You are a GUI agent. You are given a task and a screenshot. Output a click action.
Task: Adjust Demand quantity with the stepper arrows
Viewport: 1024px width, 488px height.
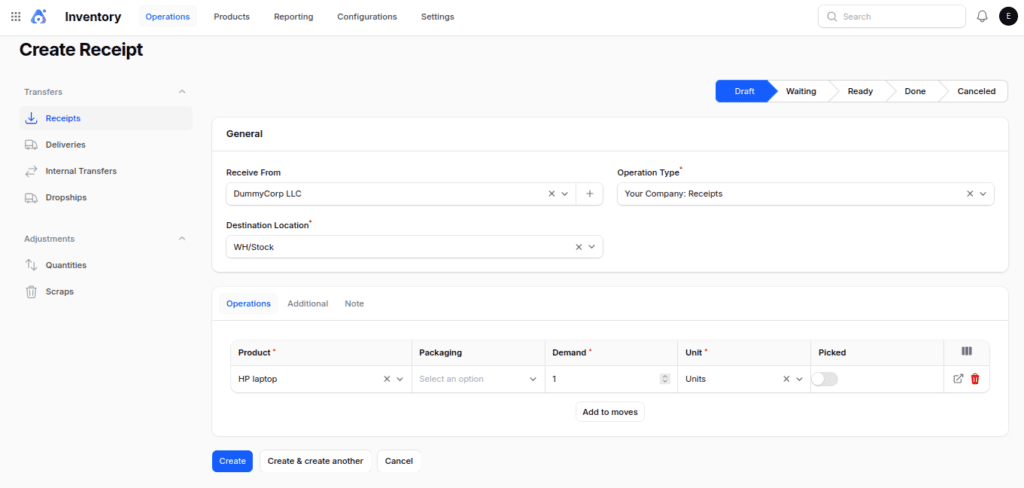tap(665, 379)
